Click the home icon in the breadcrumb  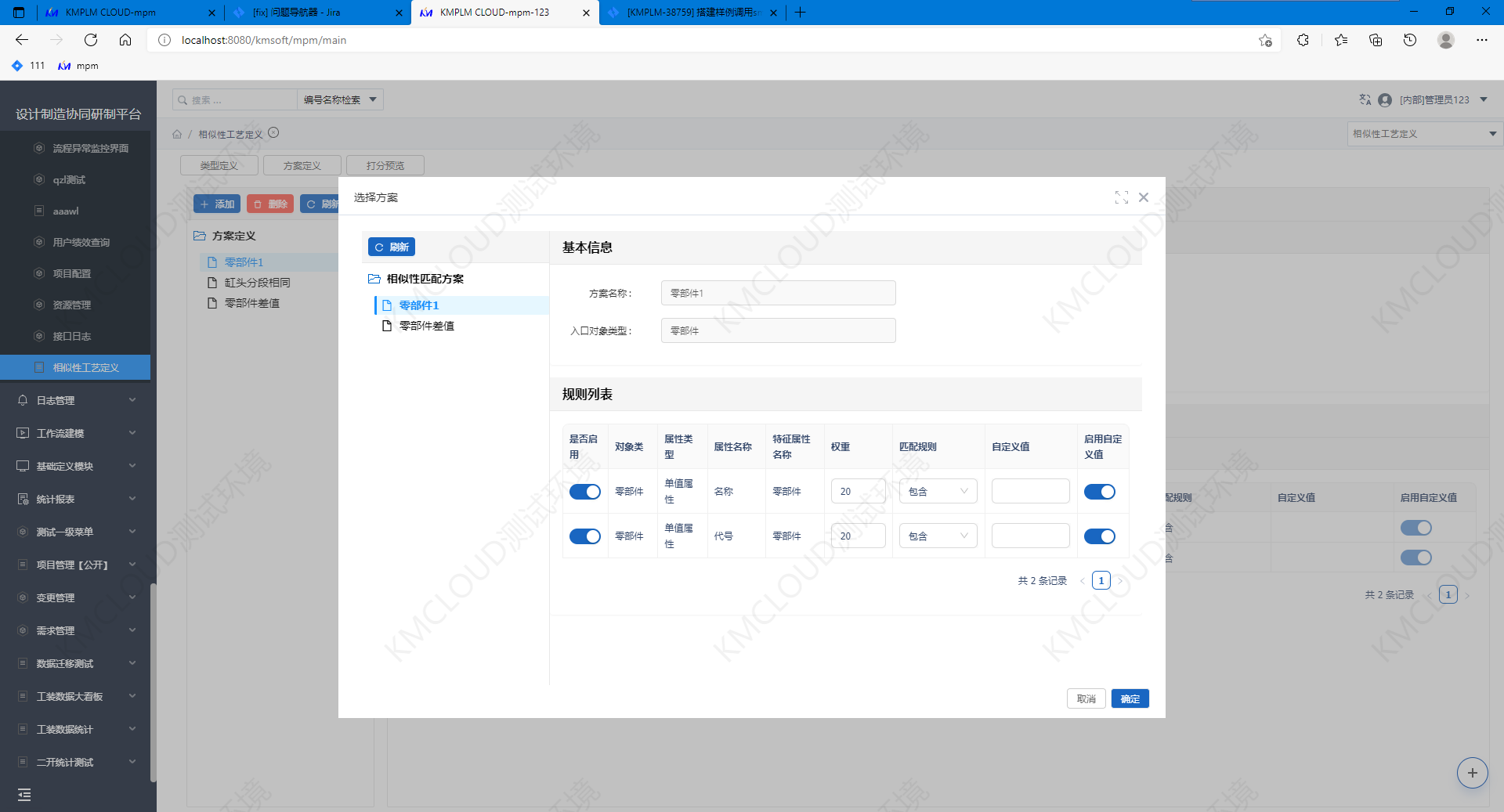(177, 134)
